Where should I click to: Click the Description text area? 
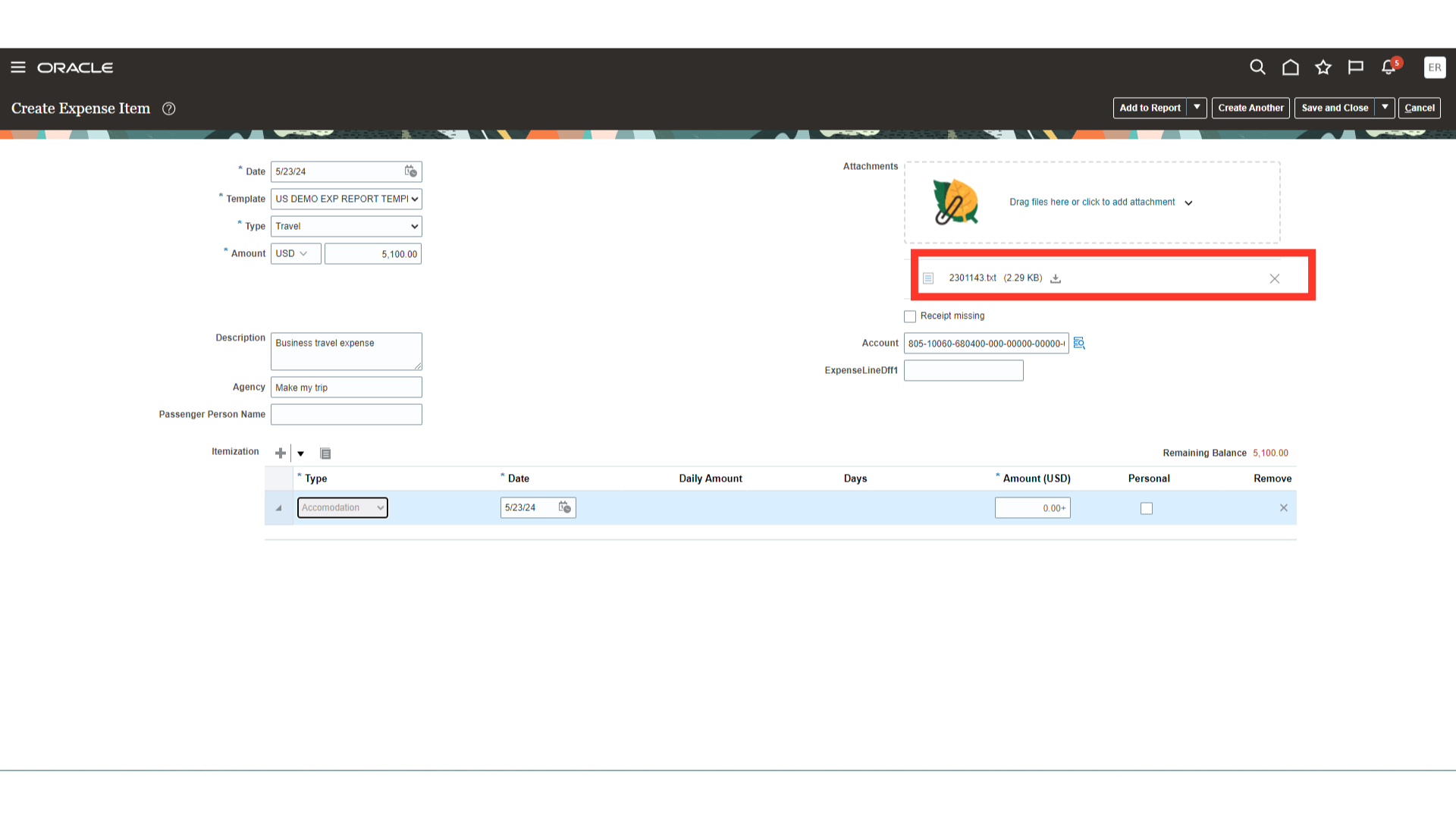tap(347, 351)
